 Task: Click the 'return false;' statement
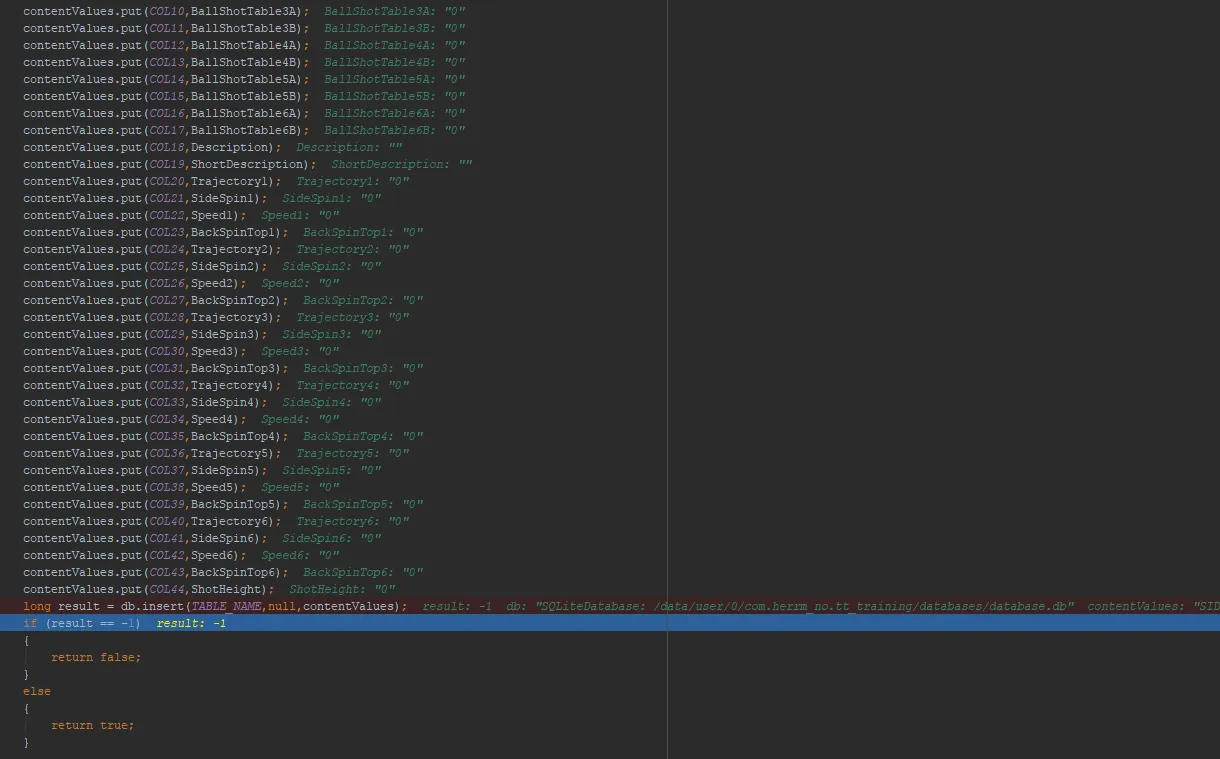(x=96, y=657)
